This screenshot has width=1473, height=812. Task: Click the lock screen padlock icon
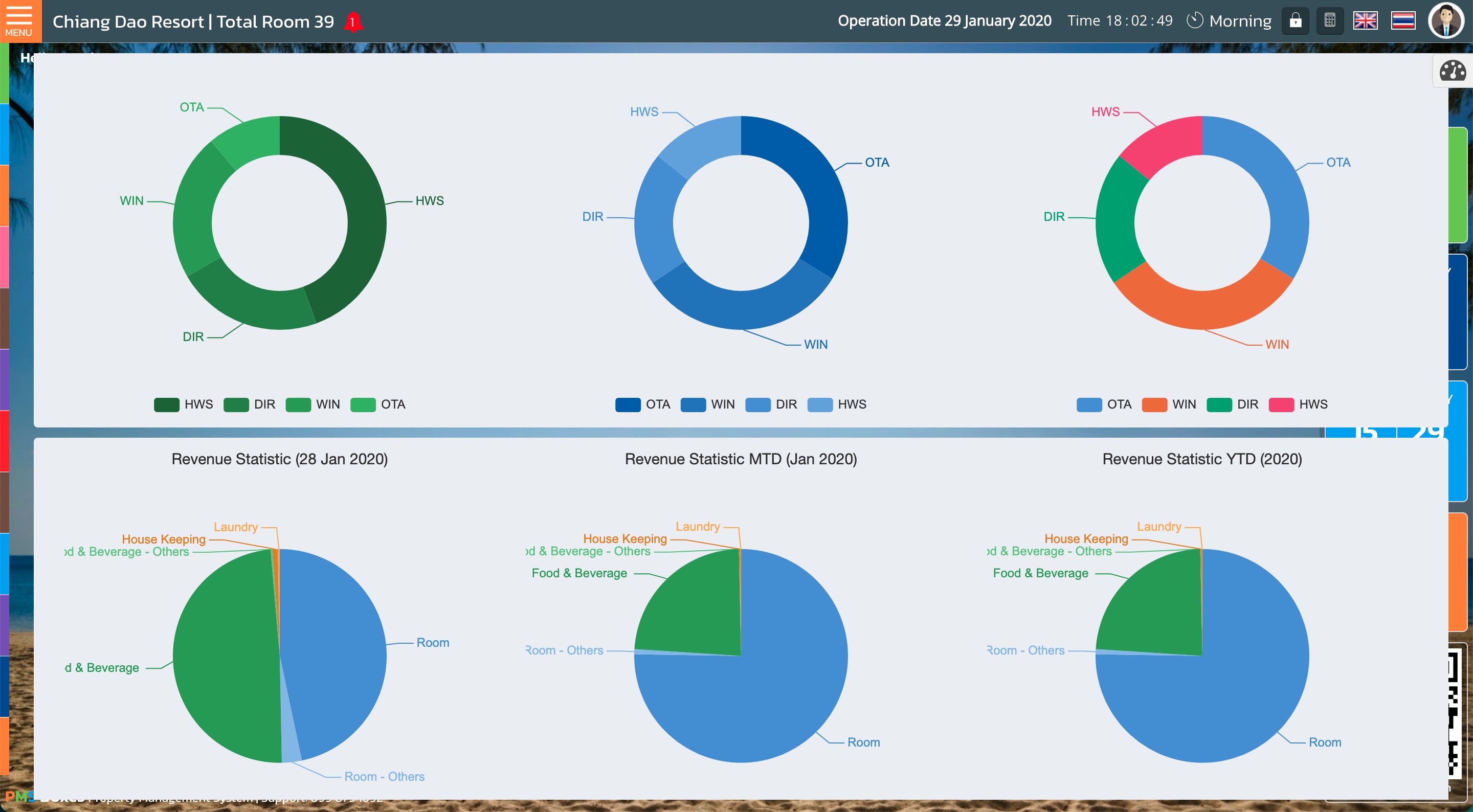(1295, 21)
